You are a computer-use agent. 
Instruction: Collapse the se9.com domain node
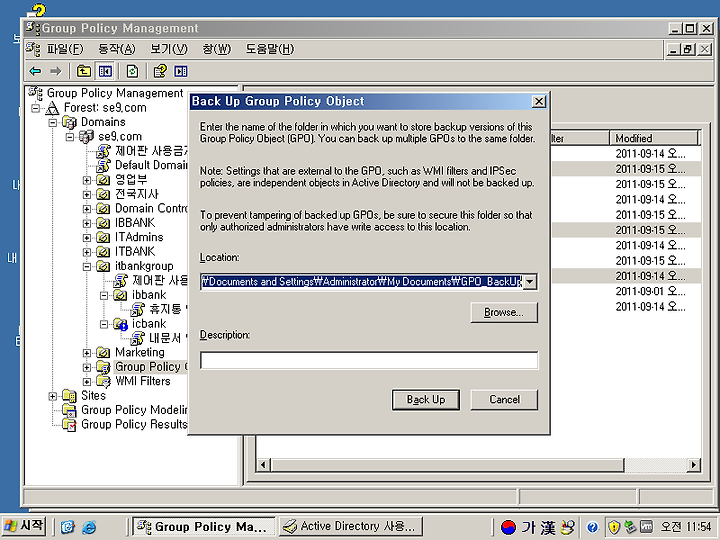click(70, 137)
